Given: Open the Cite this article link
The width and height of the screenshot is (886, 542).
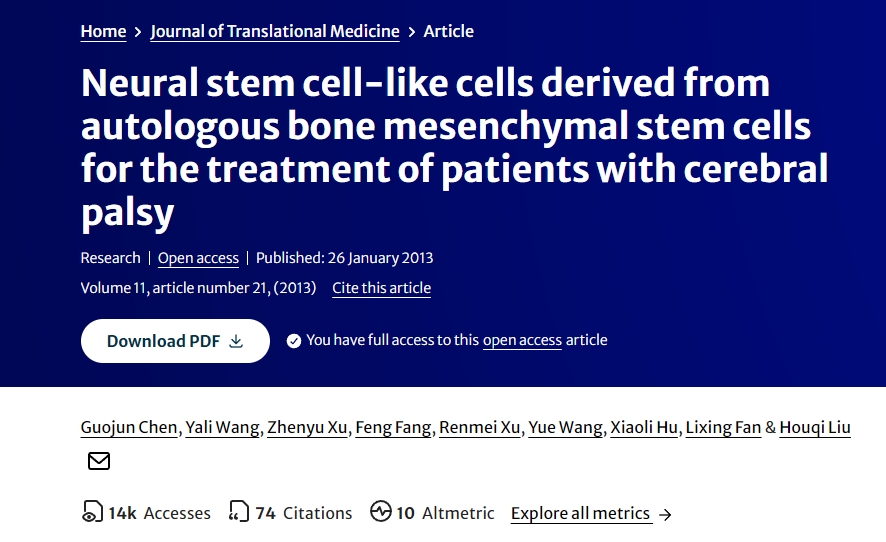Looking at the screenshot, I should (x=381, y=288).
